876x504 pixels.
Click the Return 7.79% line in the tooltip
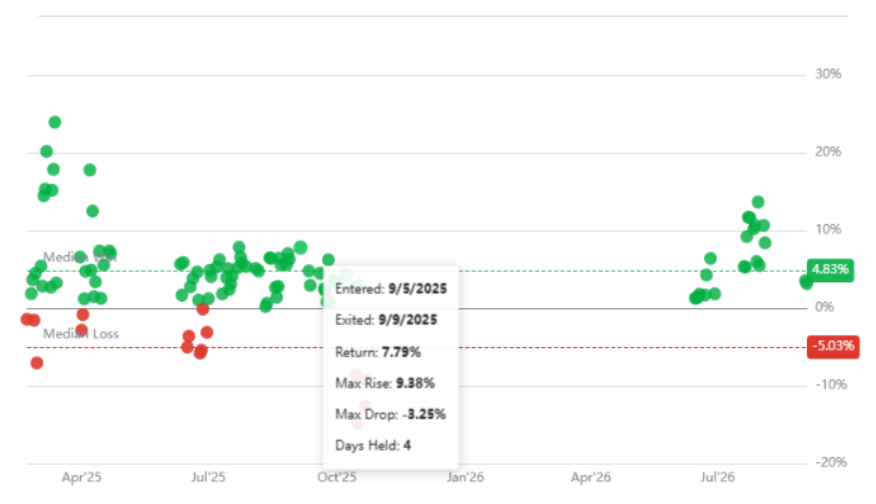point(378,353)
